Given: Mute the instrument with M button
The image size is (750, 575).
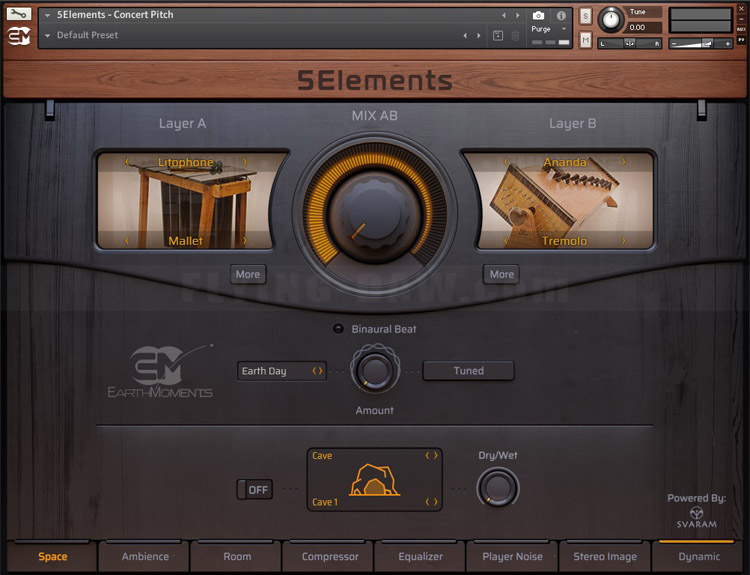Looking at the screenshot, I should [585, 40].
